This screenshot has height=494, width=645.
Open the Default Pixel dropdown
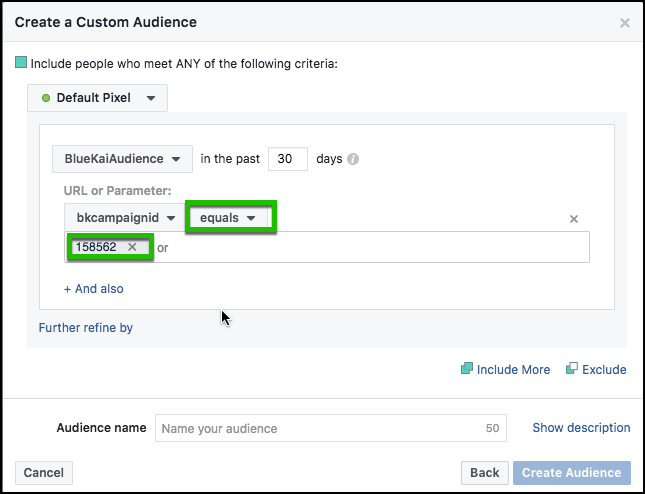click(98, 98)
